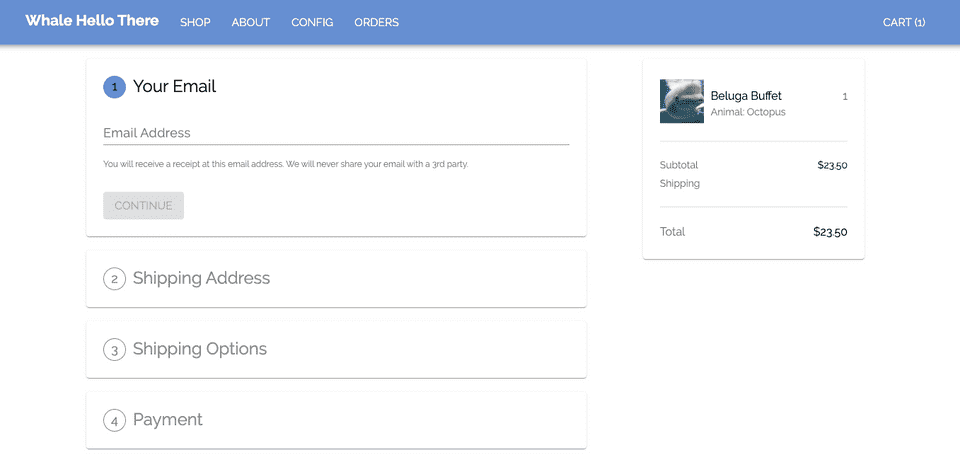The height and width of the screenshot is (472, 960).
Task: Open the Whale Hello There home logo
Action: click(92, 21)
